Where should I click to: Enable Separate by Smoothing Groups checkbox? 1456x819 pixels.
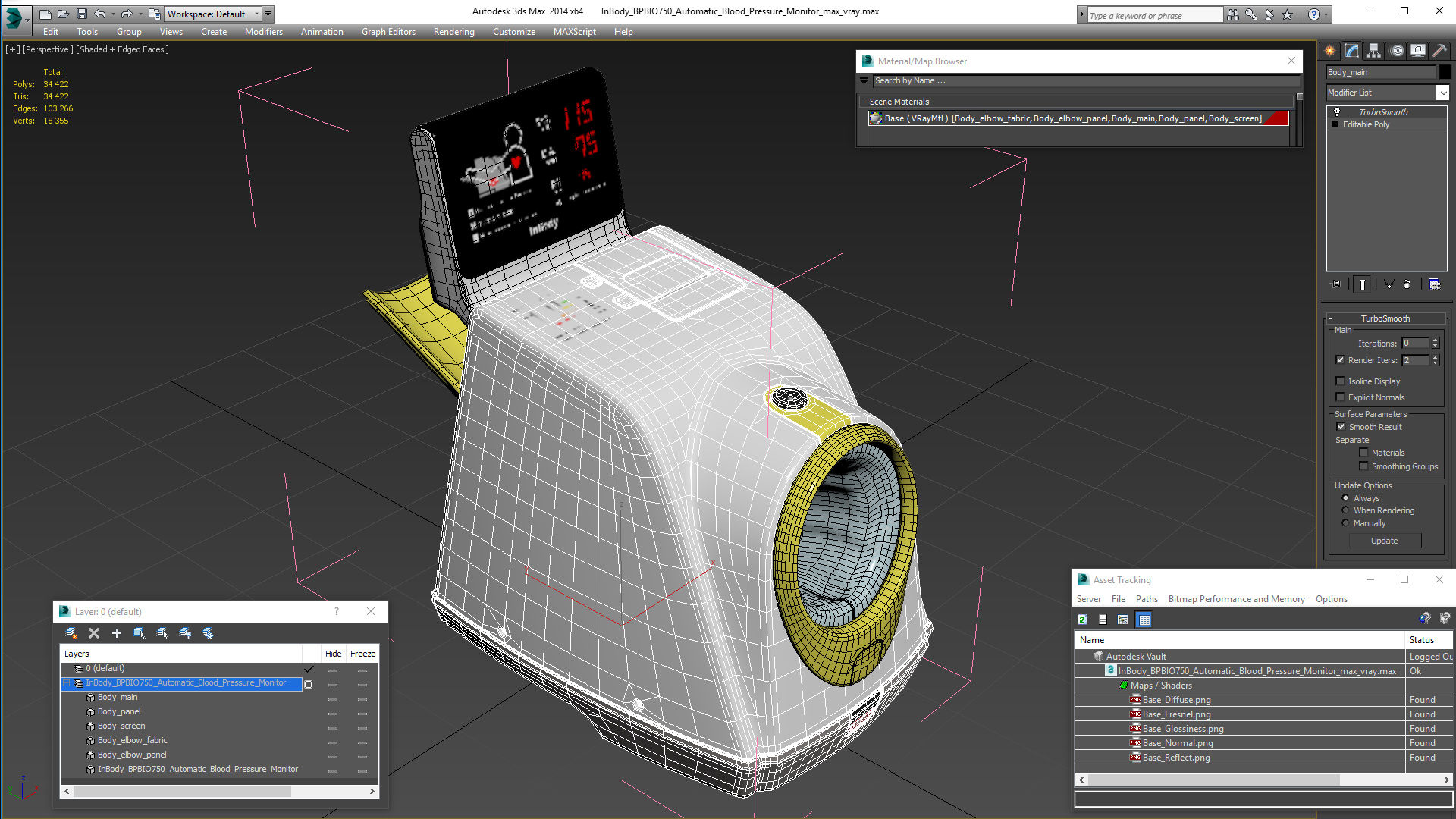click(x=1363, y=466)
